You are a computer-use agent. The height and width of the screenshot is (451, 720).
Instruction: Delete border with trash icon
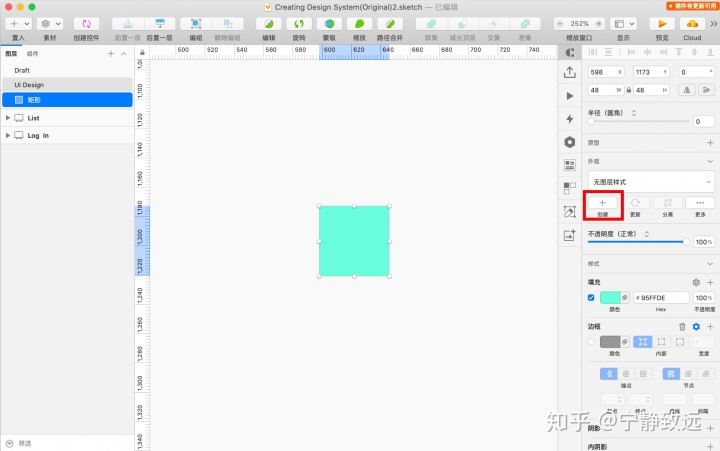(x=682, y=327)
